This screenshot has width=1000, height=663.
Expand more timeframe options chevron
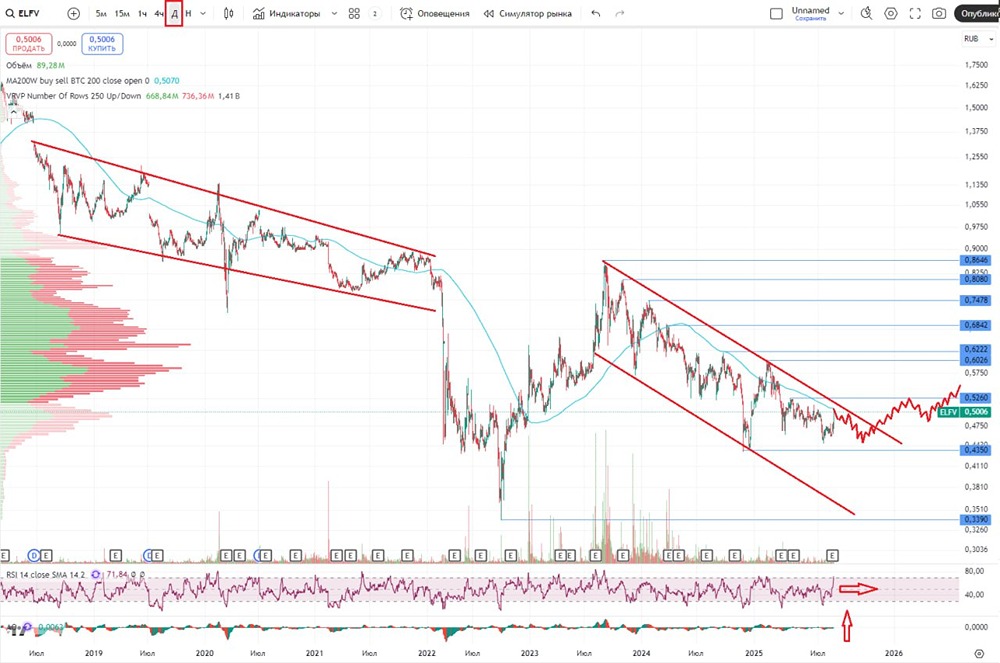coord(203,13)
